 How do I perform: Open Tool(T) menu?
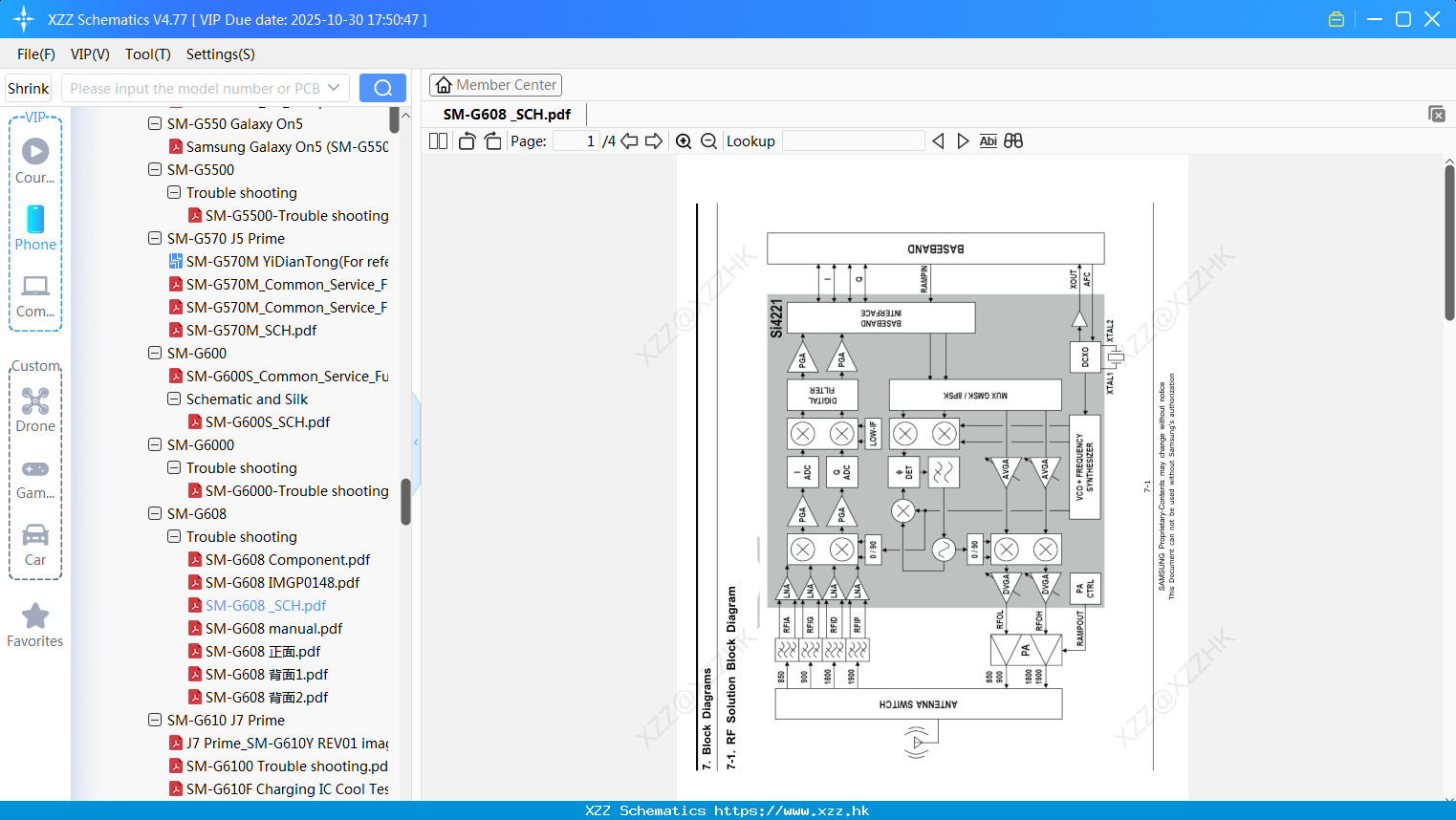point(148,54)
